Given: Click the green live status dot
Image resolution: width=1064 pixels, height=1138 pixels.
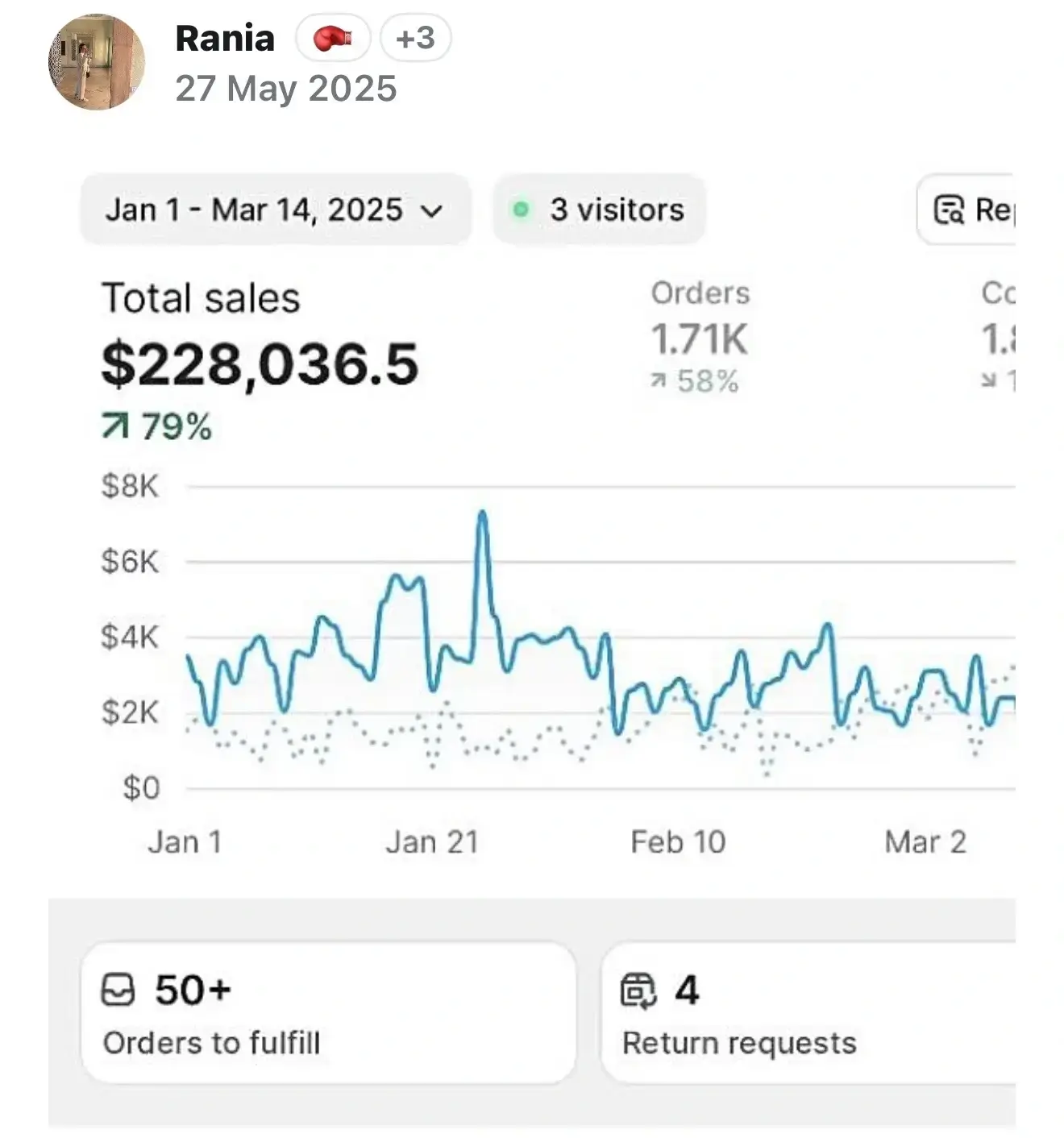Looking at the screenshot, I should point(521,210).
